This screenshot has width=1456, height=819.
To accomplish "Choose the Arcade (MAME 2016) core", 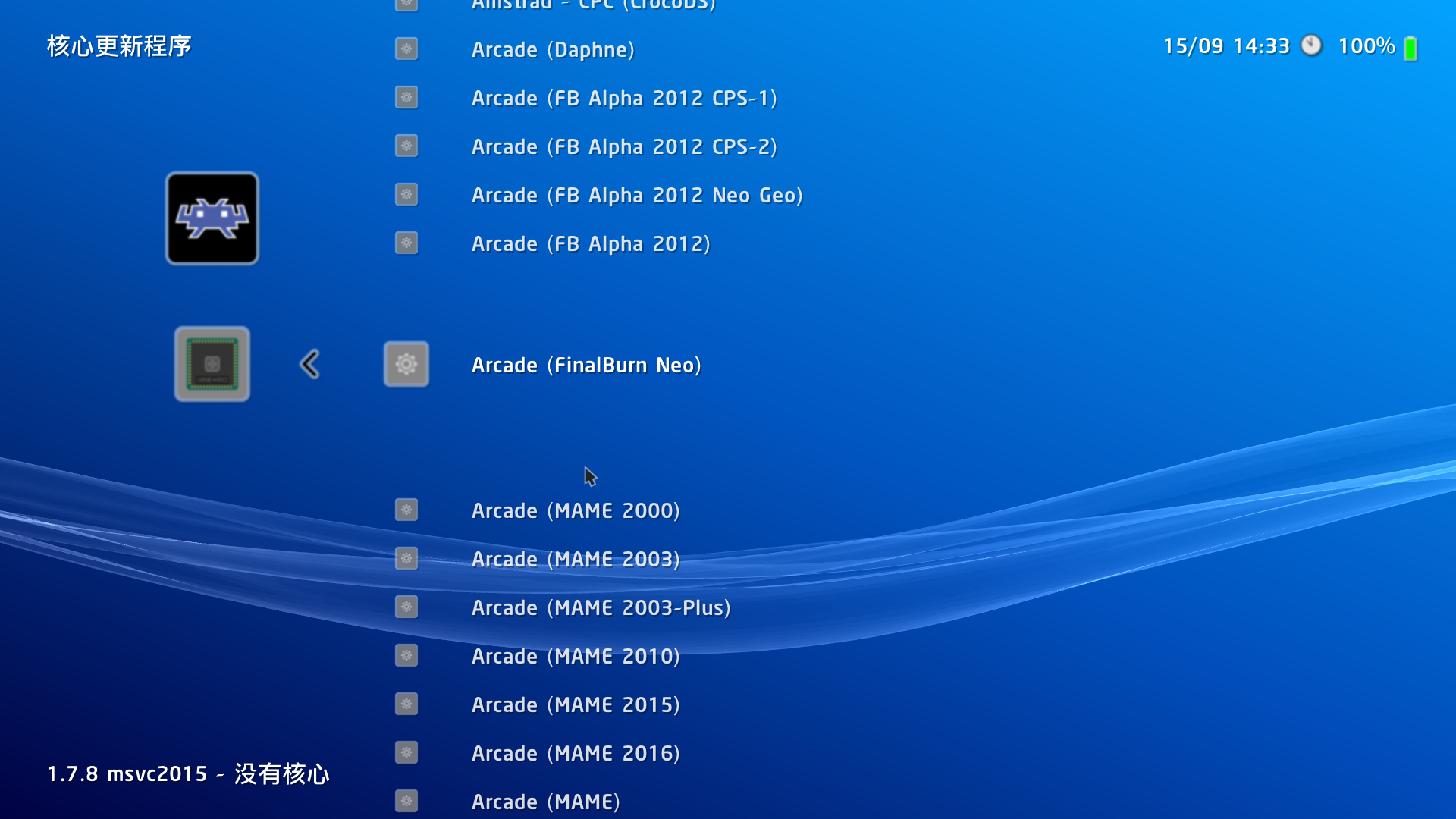I will coord(576,754).
